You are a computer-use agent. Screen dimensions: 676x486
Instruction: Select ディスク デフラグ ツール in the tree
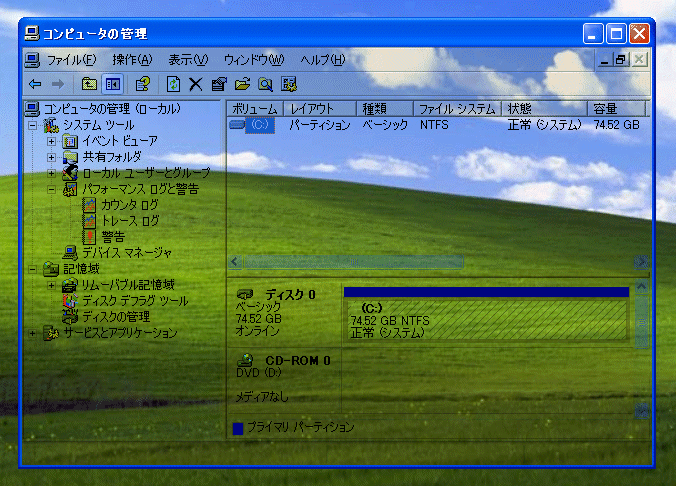(x=135, y=301)
